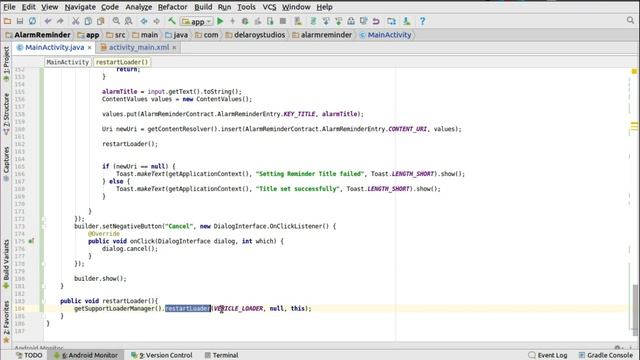The image size is (640, 360).
Task: Toggle the Favorites tool window
Action: (x=6, y=322)
